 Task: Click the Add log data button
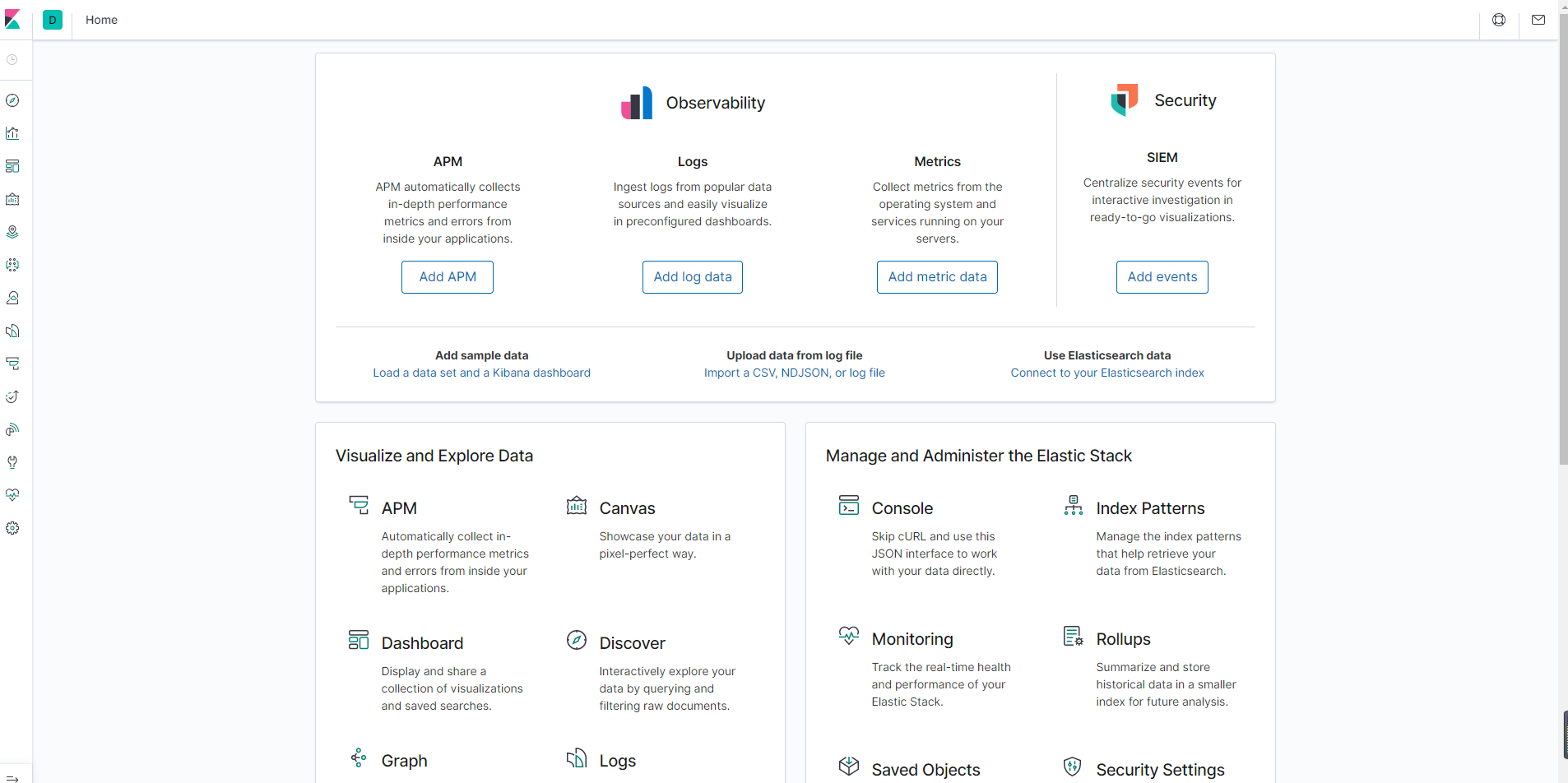[x=693, y=277]
